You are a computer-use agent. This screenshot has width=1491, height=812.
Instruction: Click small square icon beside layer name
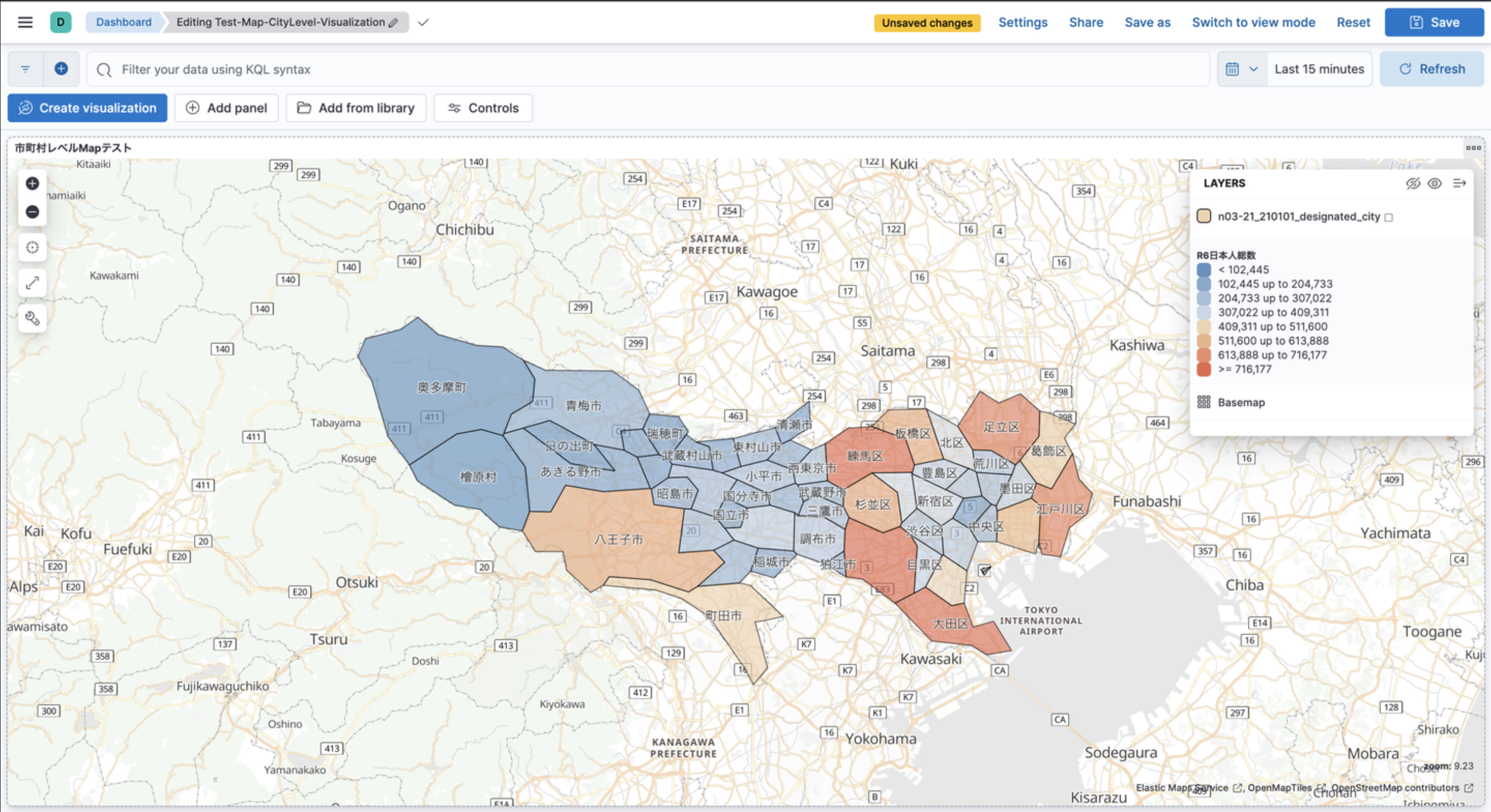[1388, 217]
